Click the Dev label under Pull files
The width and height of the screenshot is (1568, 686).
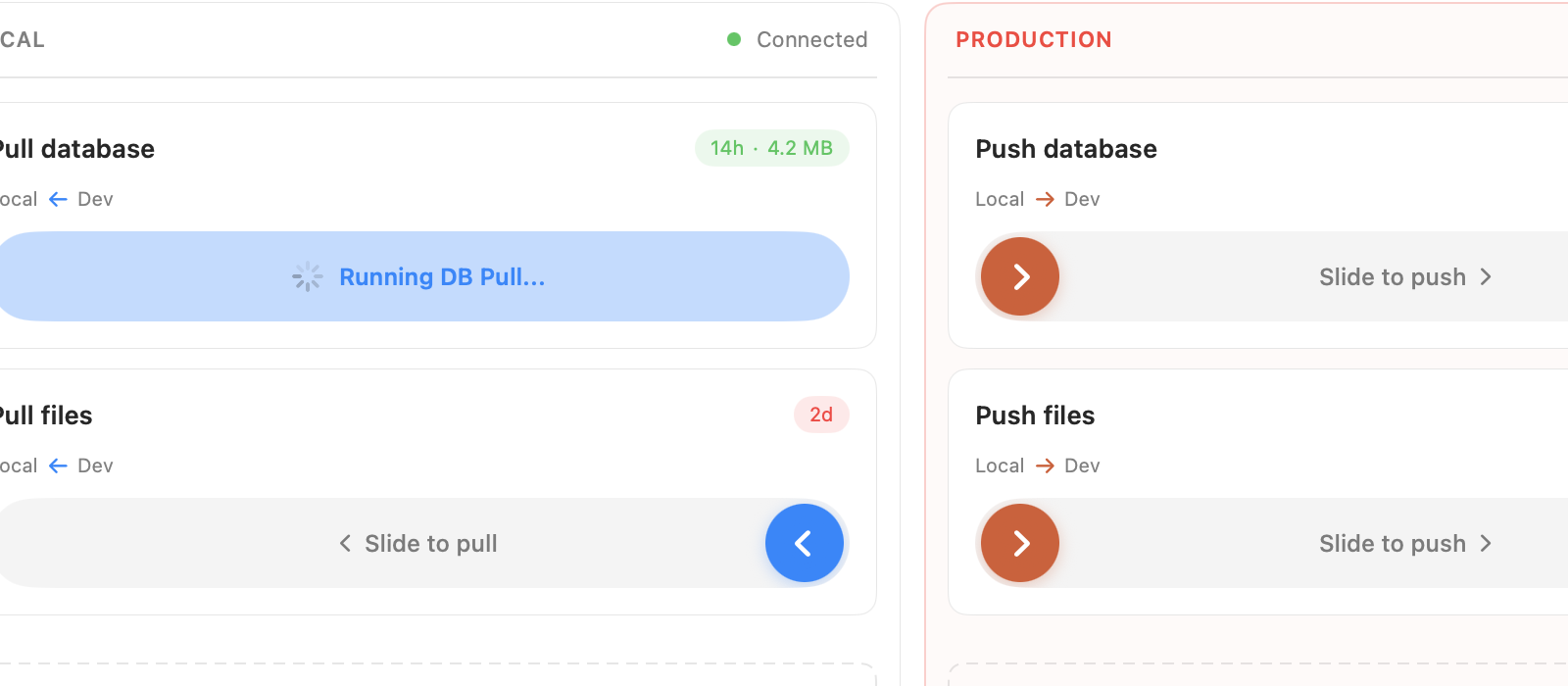click(95, 465)
